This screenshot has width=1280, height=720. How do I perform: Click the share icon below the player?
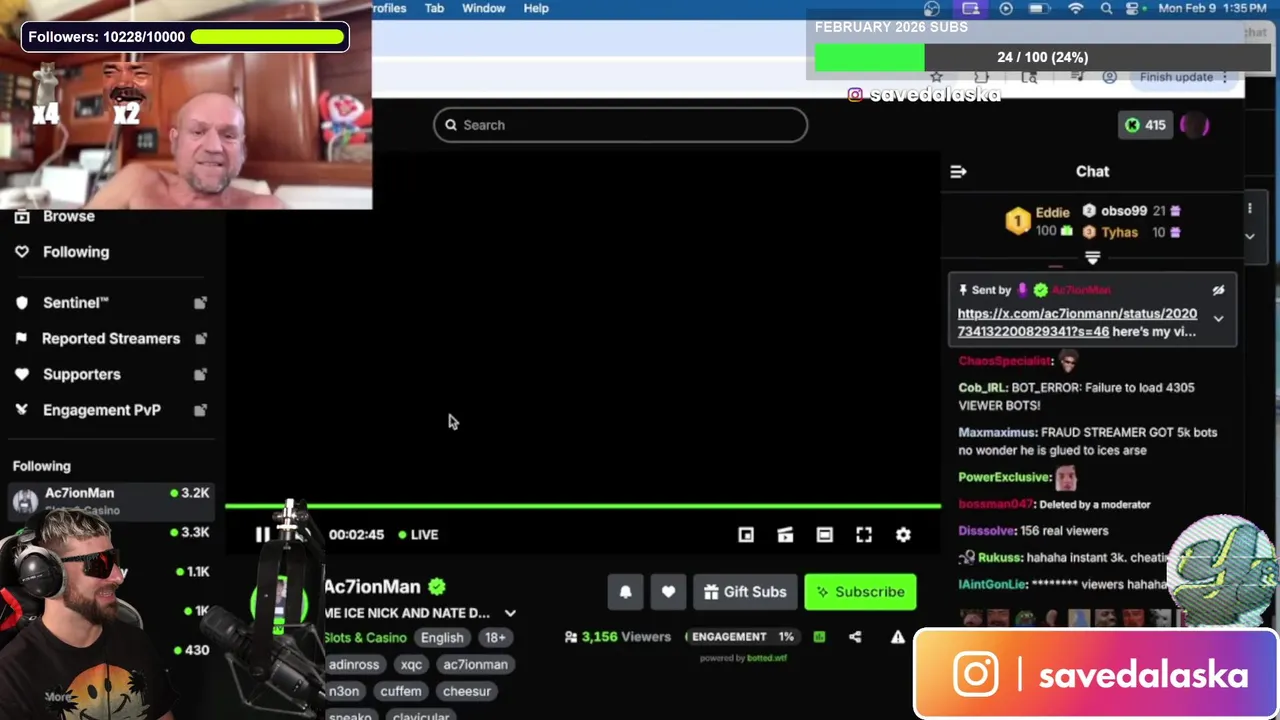click(x=855, y=637)
